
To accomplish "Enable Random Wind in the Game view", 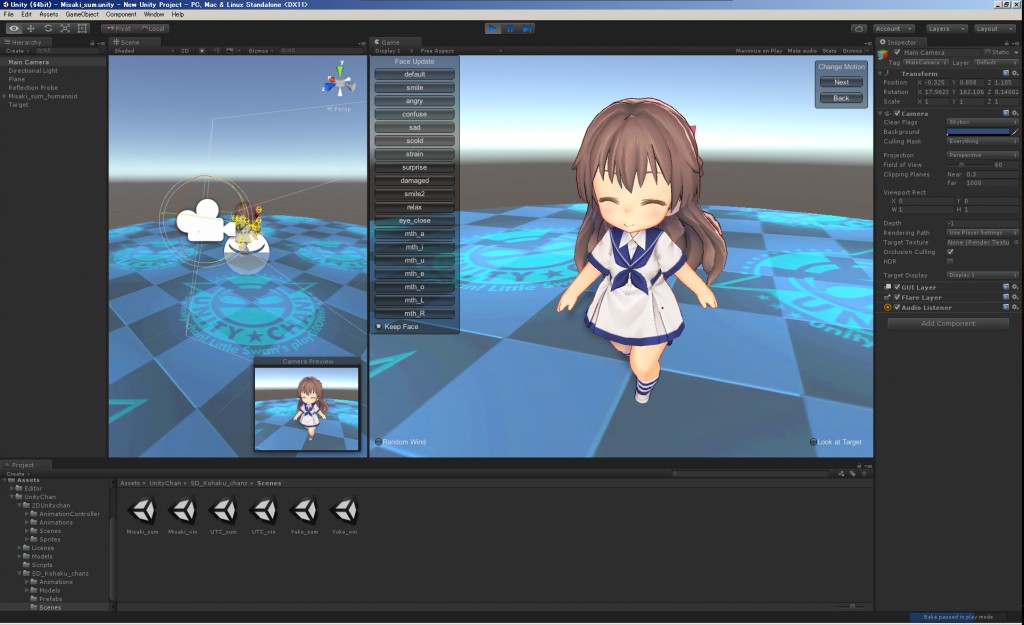I will point(379,440).
